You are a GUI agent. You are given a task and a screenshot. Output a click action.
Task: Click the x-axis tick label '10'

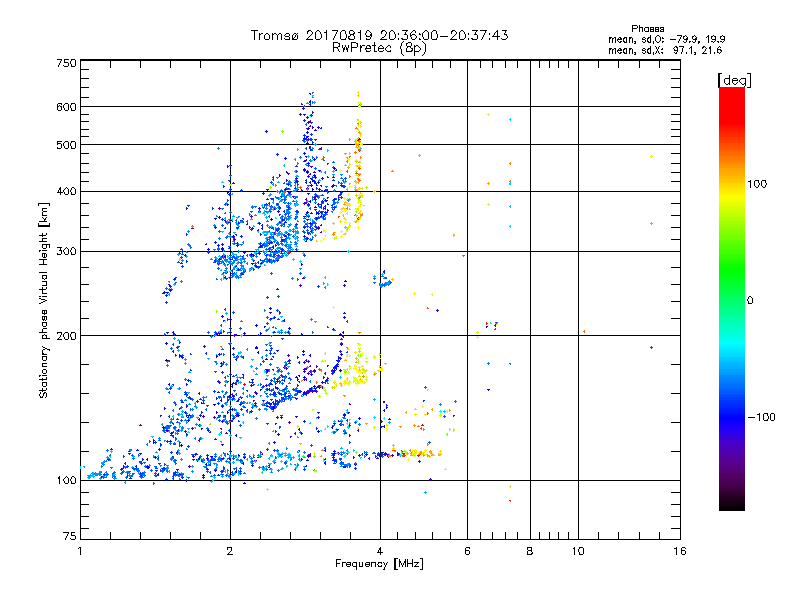[578, 551]
